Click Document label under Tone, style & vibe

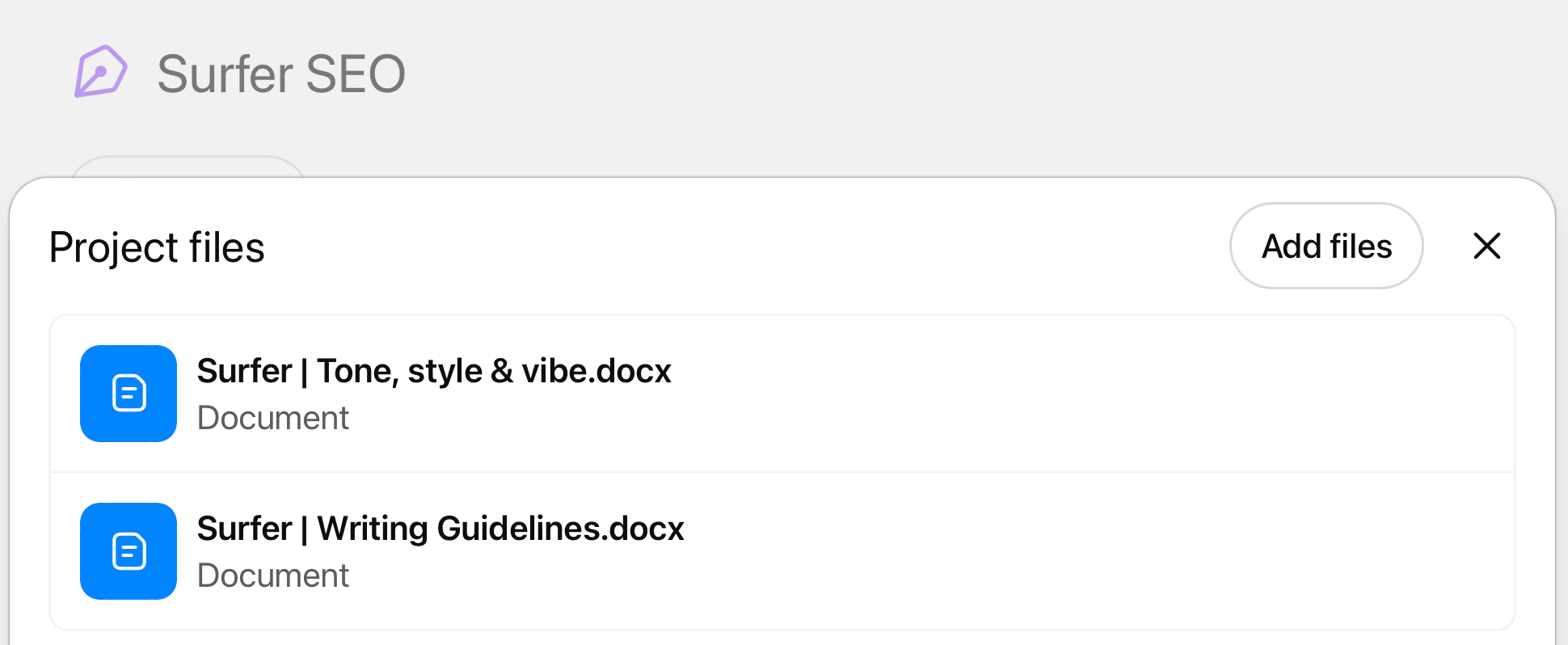coord(273,418)
